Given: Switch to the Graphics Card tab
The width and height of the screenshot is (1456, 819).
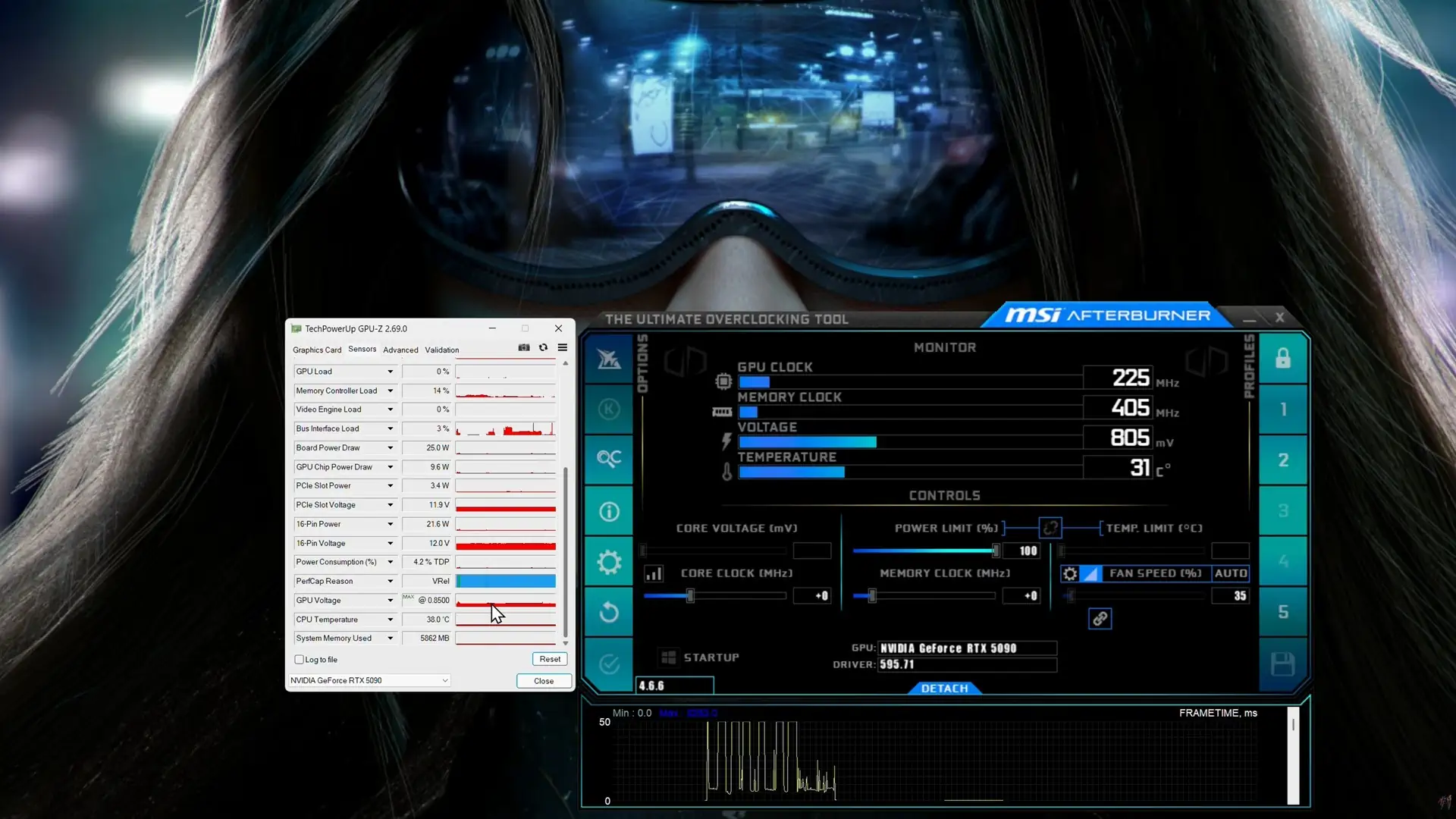Looking at the screenshot, I should pyautogui.click(x=317, y=350).
